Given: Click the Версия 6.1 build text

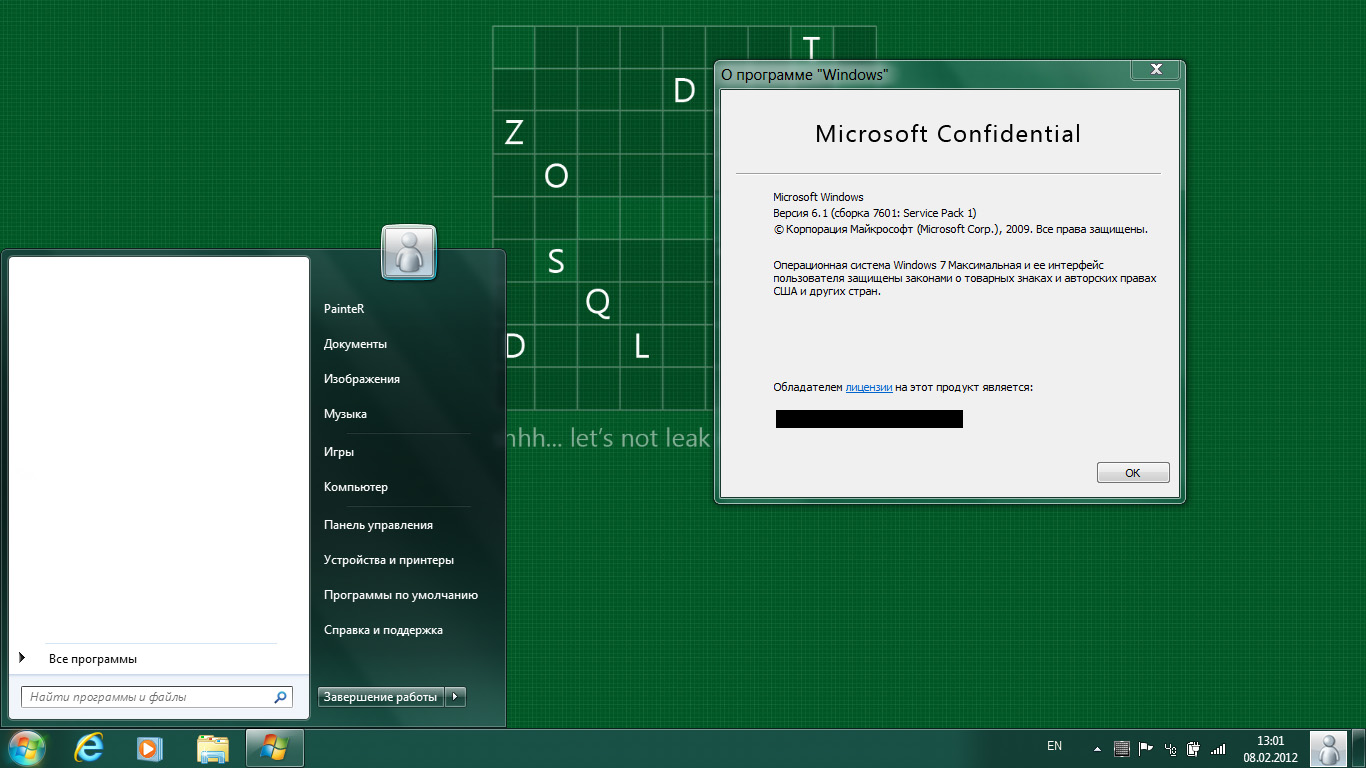Looking at the screenshot, I should coord(875,213).
